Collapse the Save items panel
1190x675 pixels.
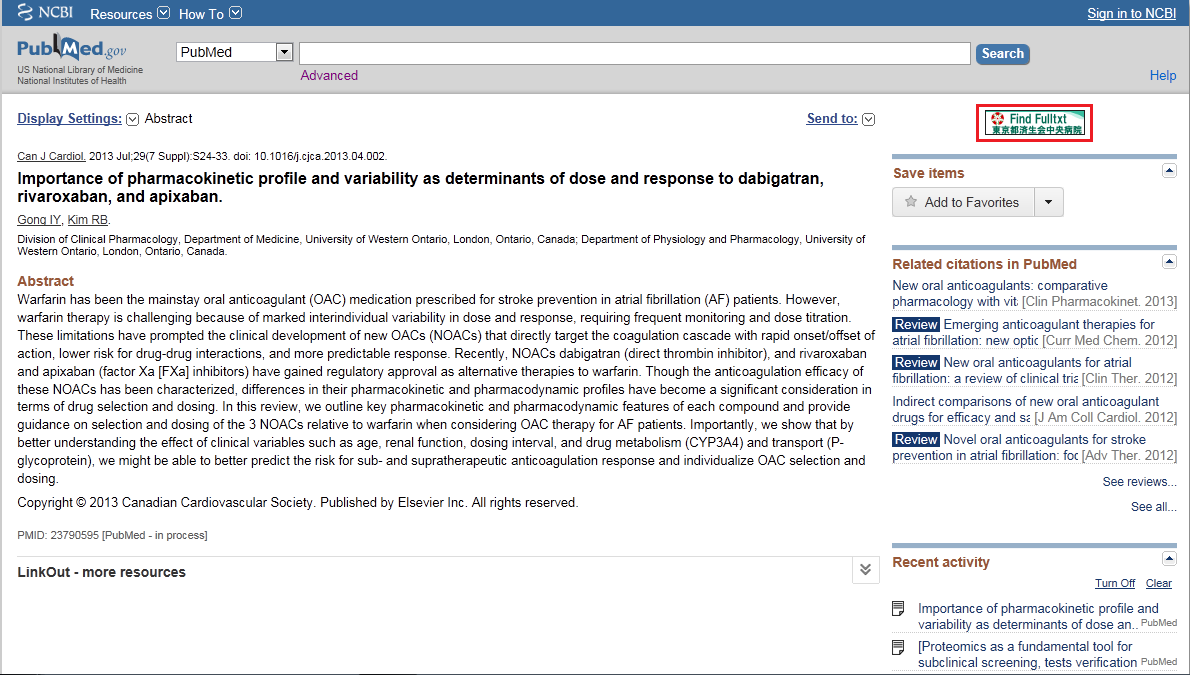click(x=1169, y=171)
